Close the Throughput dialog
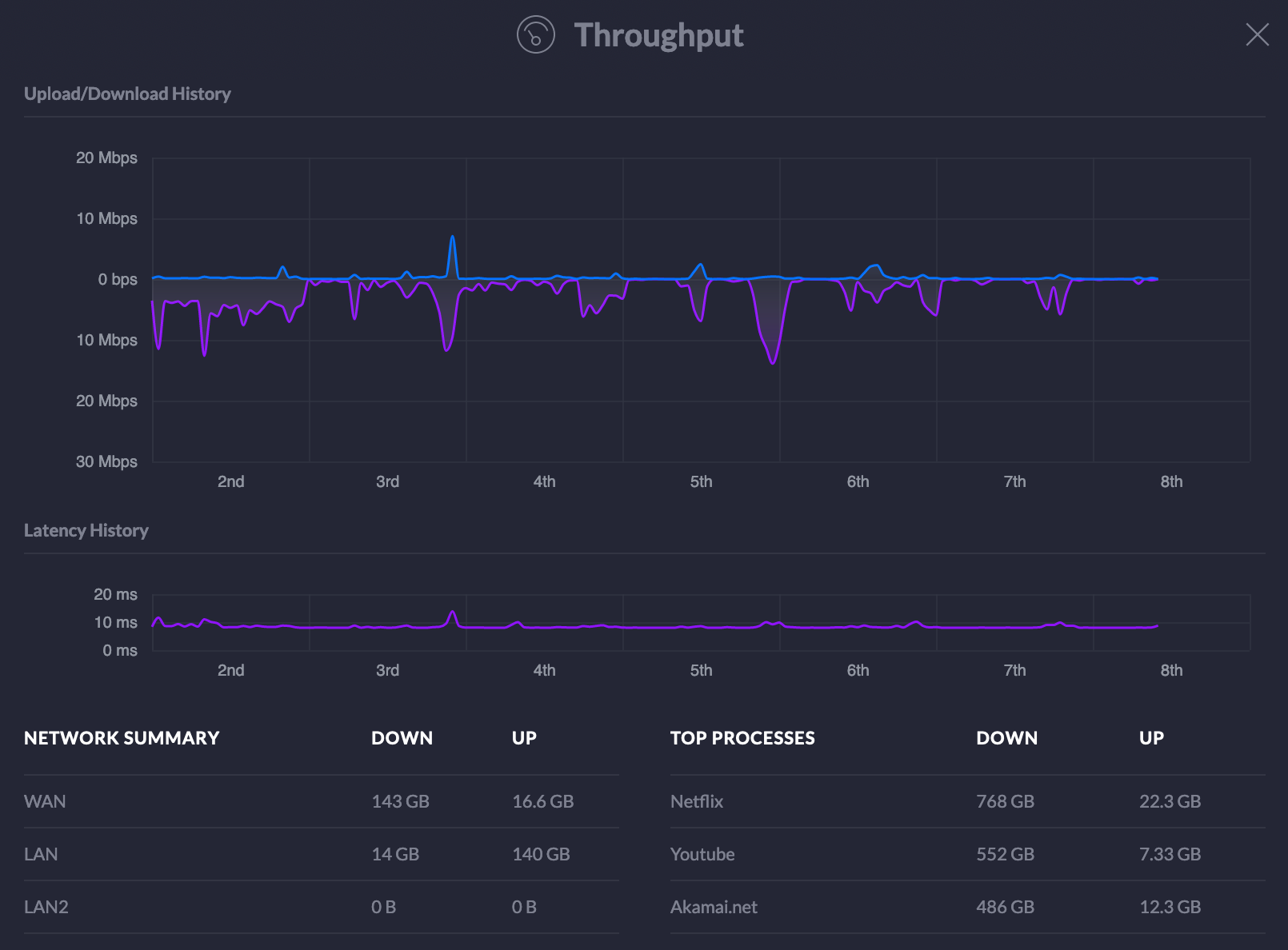The image size is (1288, 950). click(x=1257, y=35)
